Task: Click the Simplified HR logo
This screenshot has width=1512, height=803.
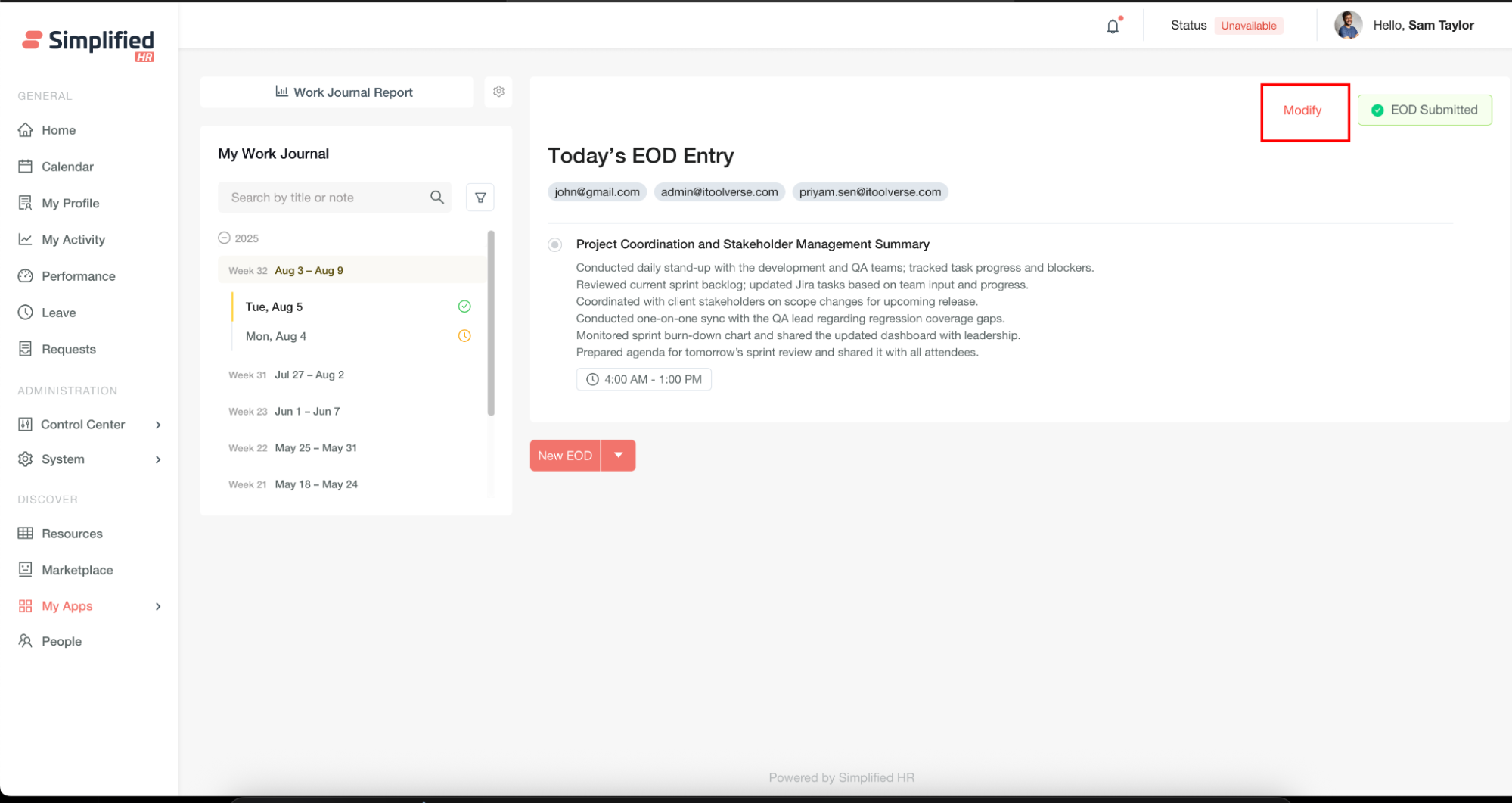Action: tap(88, 44)
